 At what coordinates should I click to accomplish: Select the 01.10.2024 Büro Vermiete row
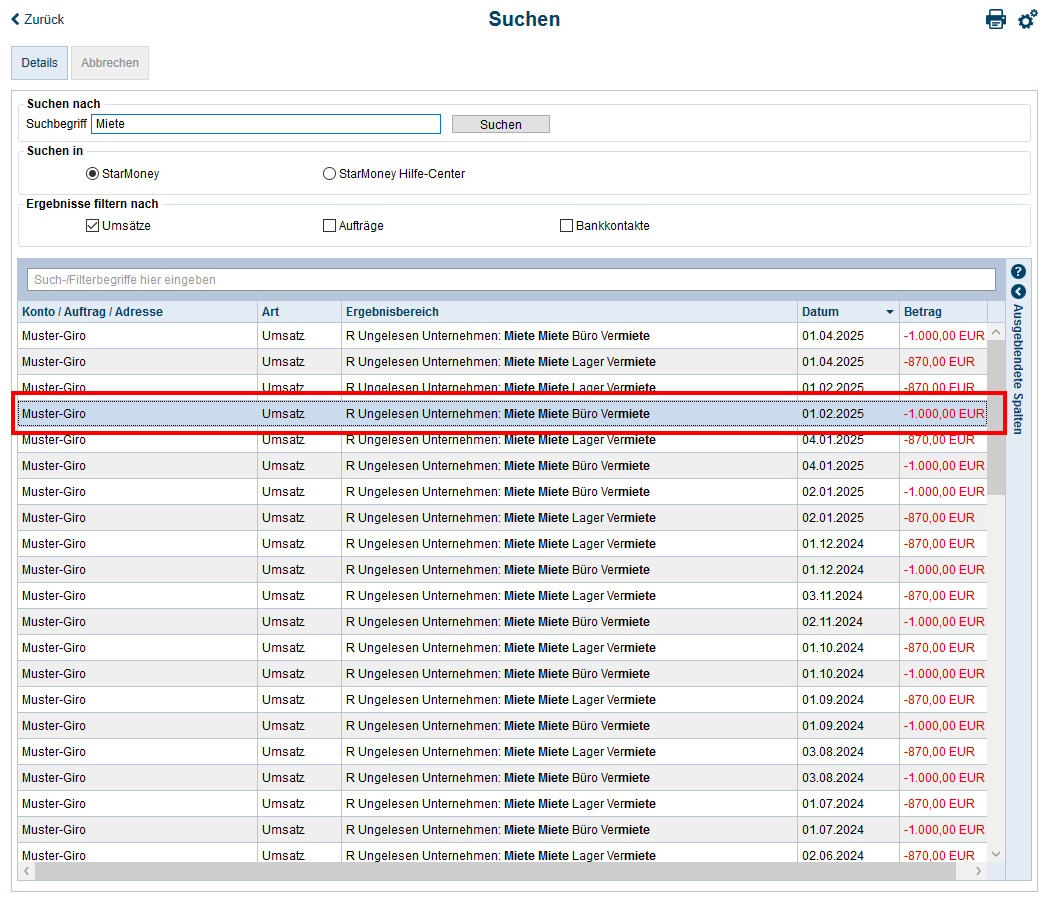click(x=502, y=674)
